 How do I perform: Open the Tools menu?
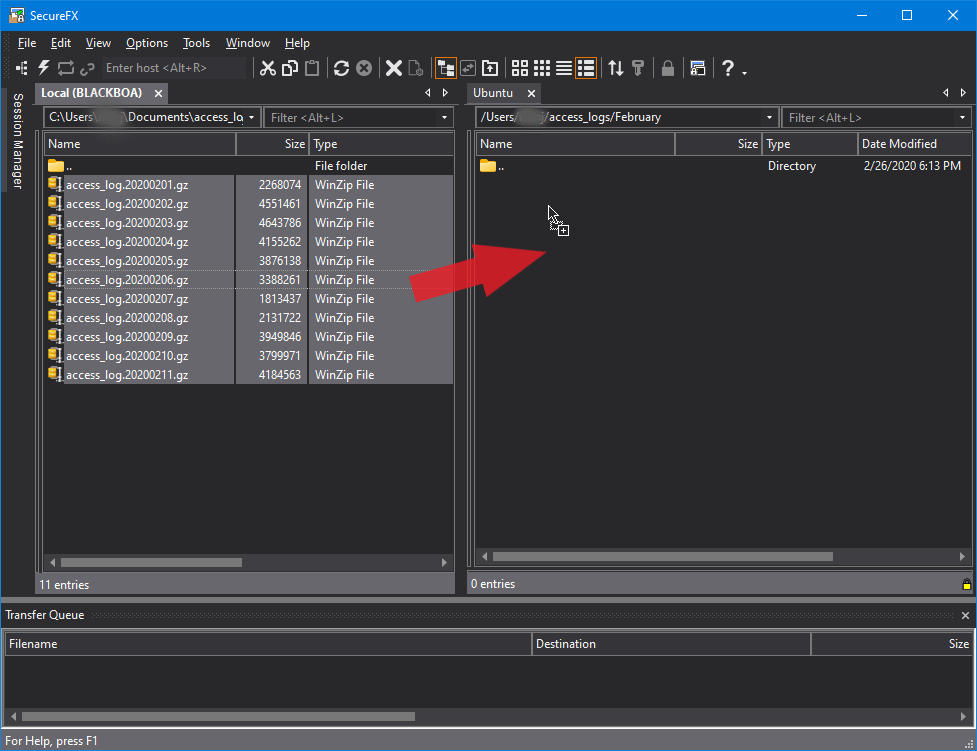(196, 43)
